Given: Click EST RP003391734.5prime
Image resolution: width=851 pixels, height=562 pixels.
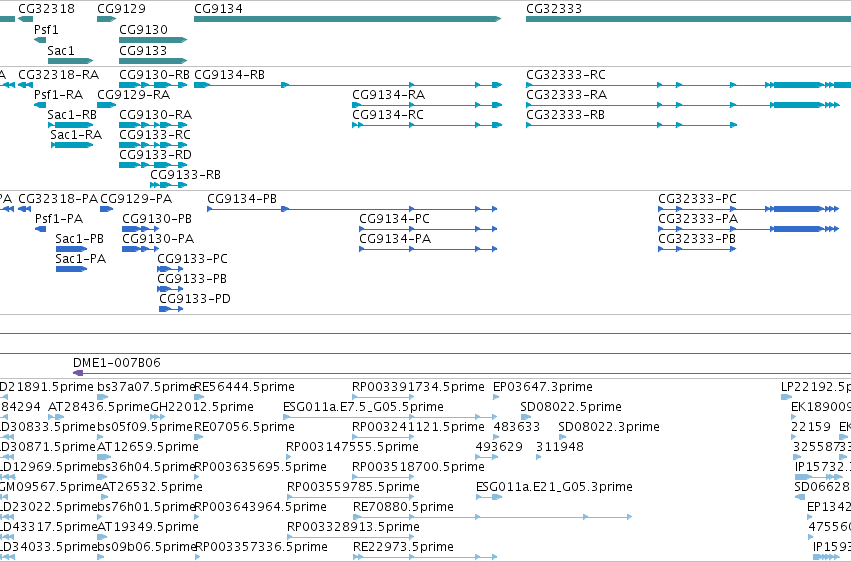Looking at the screenshot, I should pyautogui.click(x=418, y=387).
